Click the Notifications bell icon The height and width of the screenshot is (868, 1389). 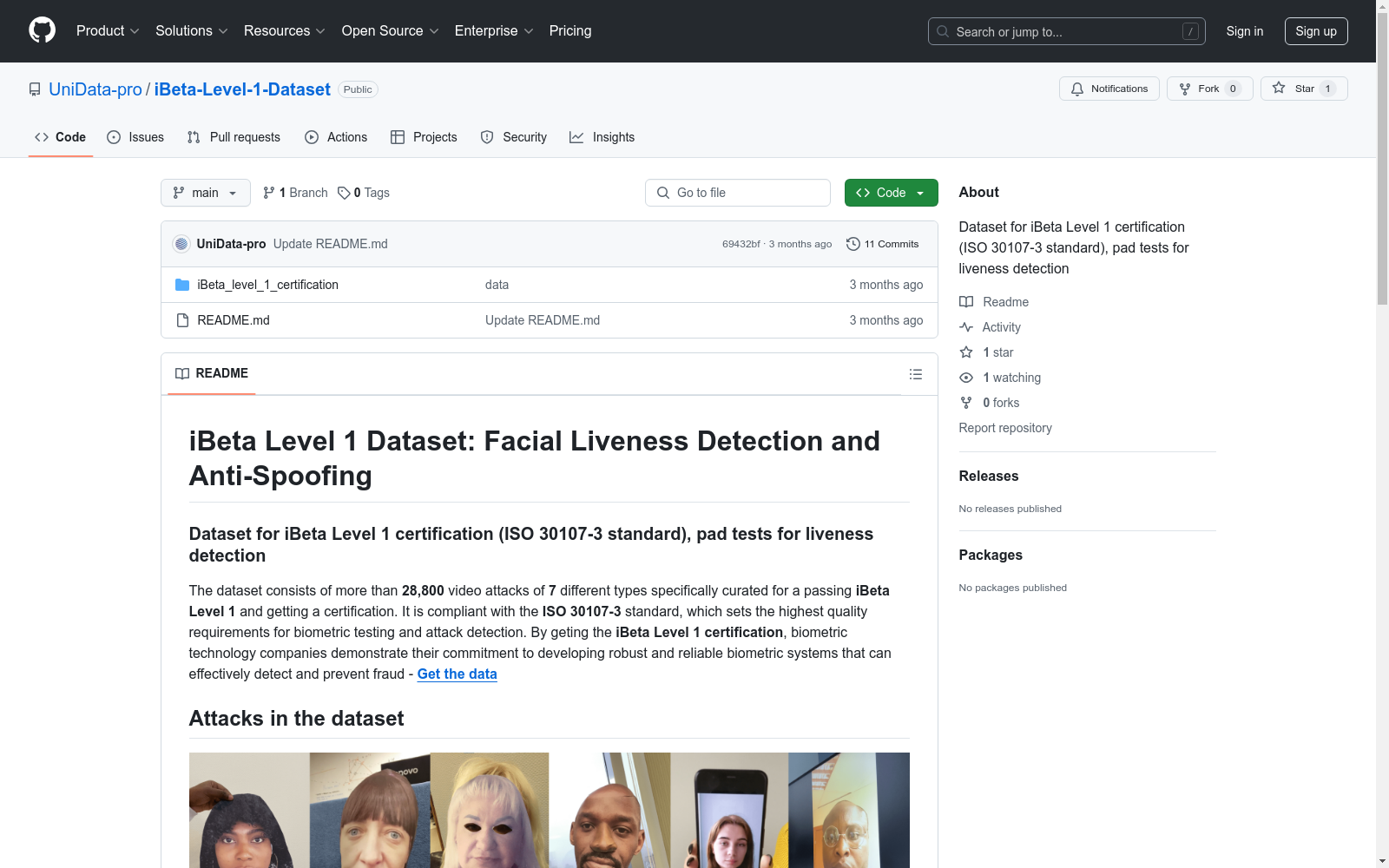(1077, 89)
